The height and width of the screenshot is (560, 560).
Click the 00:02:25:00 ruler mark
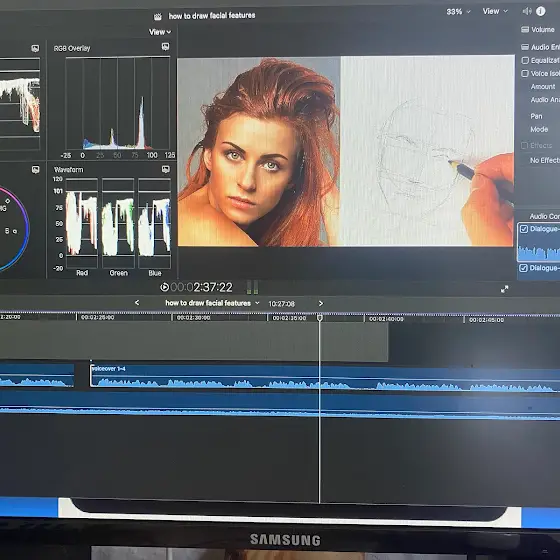97,317
